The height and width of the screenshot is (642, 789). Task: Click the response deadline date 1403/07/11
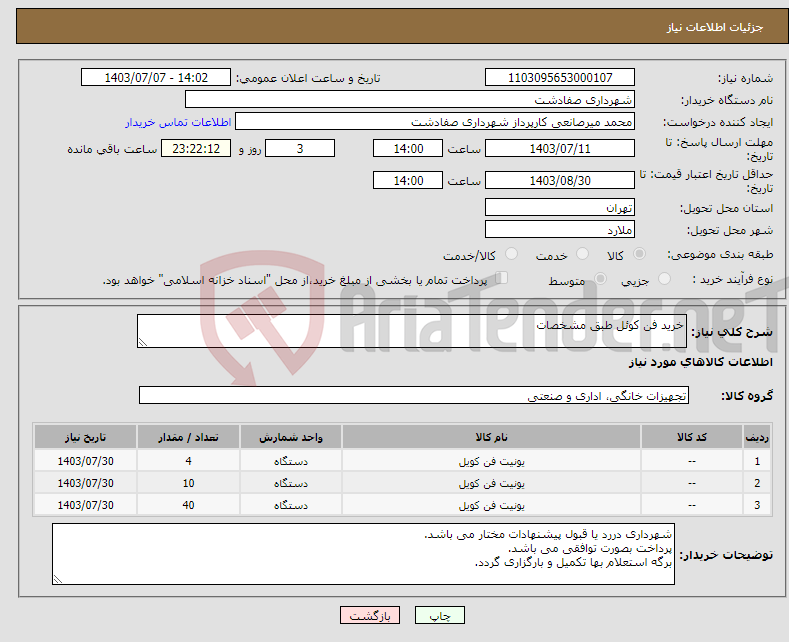coord(560,148)
